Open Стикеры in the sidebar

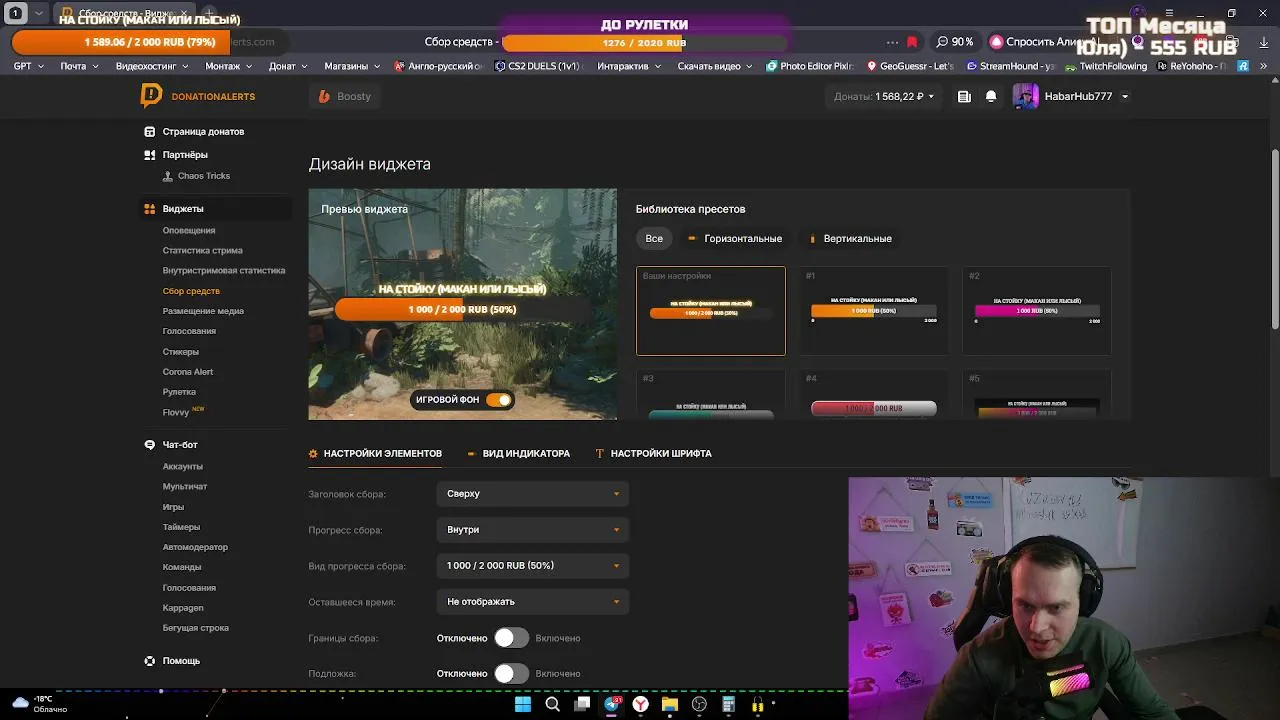tap(181, 352)
